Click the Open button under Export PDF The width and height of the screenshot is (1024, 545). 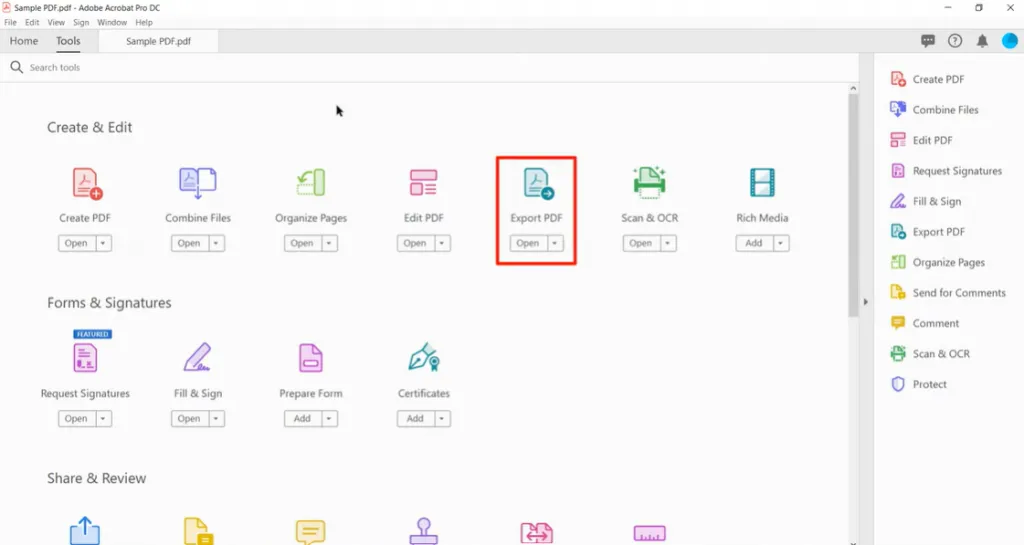(528, 243)
